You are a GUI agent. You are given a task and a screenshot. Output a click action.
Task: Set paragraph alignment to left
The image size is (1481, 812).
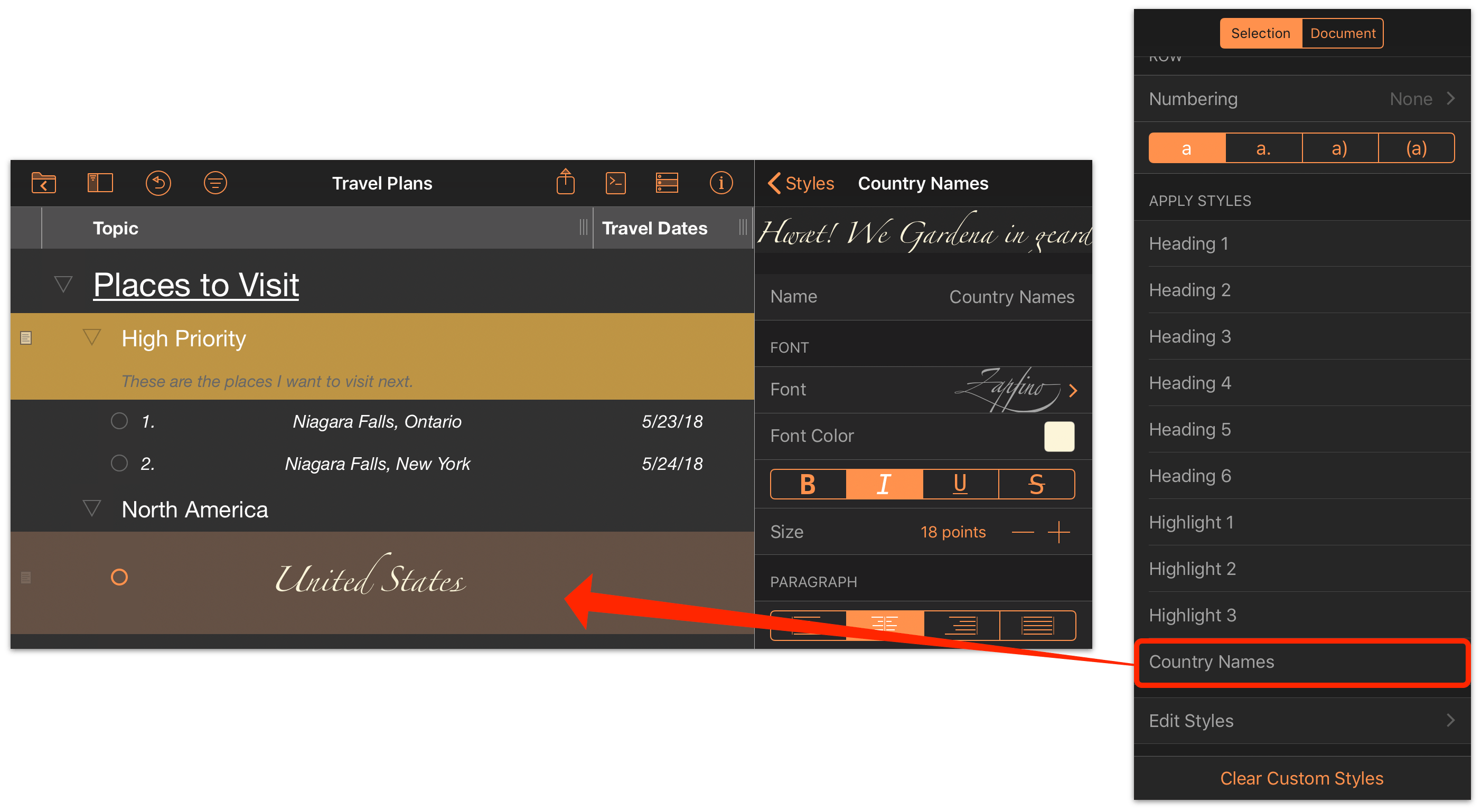pos(808,625)
